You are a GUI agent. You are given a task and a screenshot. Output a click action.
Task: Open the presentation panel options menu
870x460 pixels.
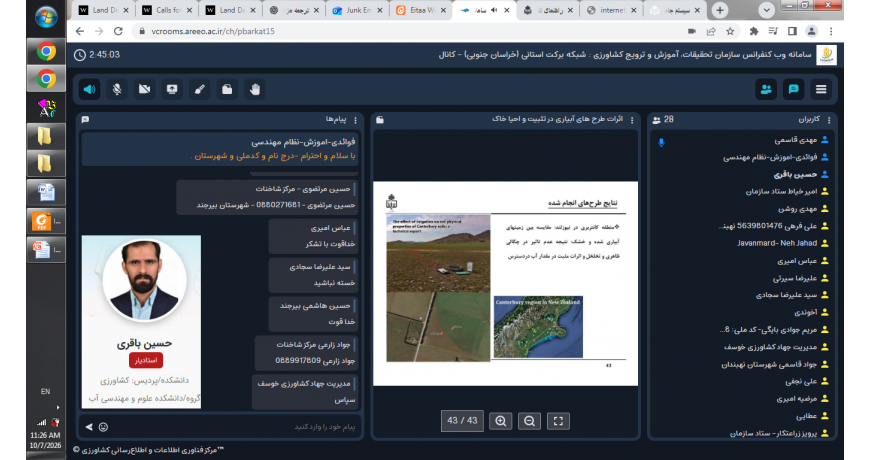tap(632, 120)
